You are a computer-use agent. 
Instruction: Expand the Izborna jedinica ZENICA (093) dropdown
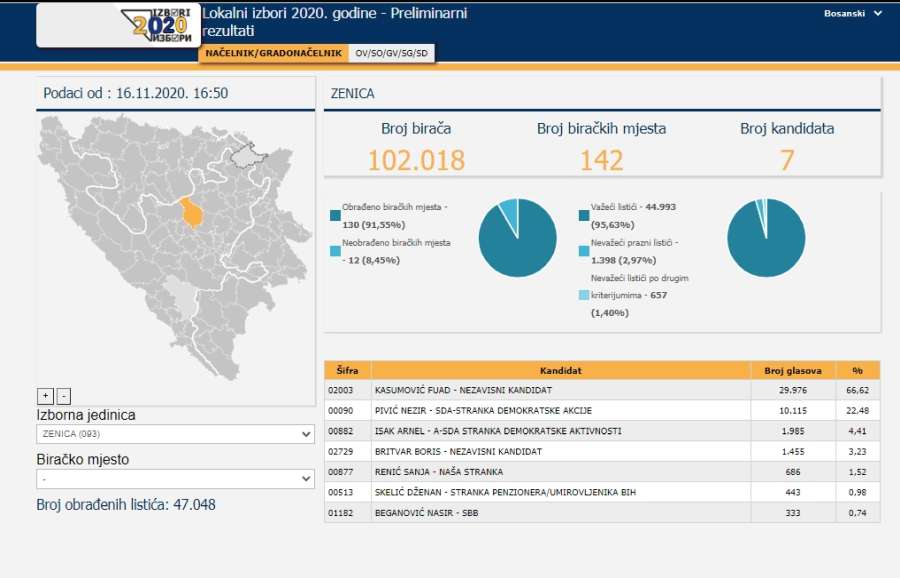tap(176, 434)
